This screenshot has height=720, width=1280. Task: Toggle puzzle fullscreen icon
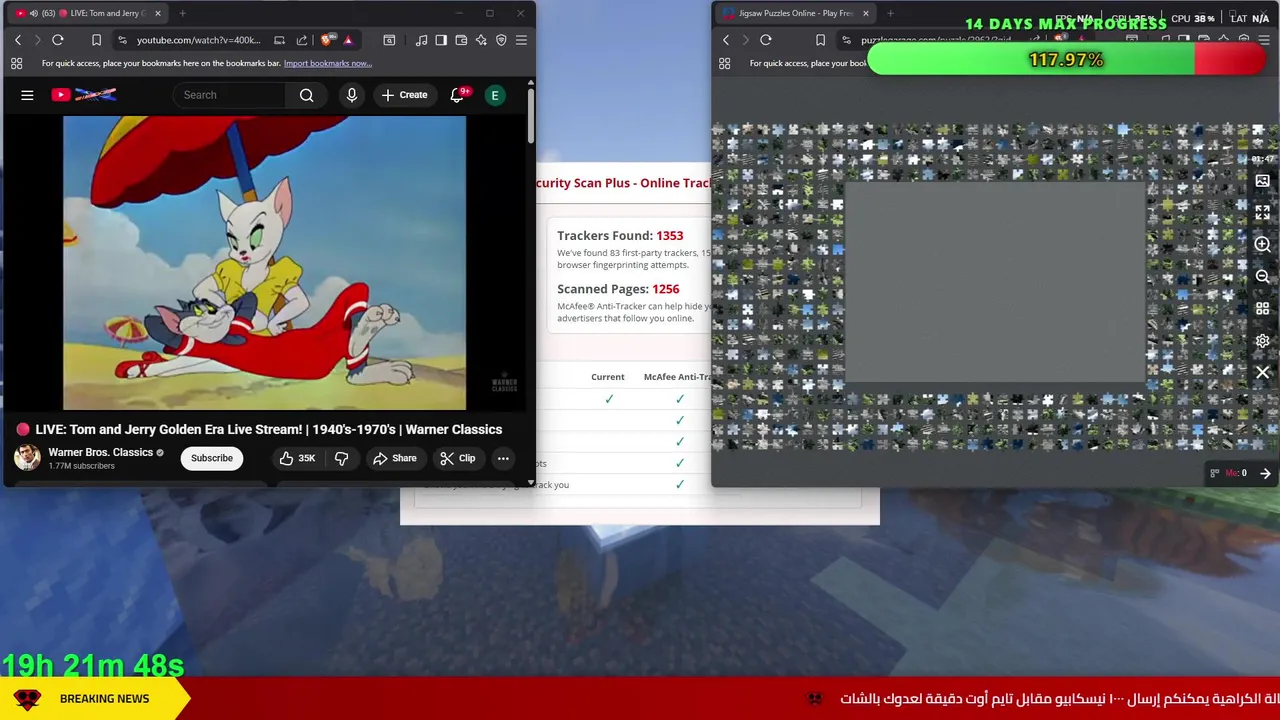(x=1263, y=213)
